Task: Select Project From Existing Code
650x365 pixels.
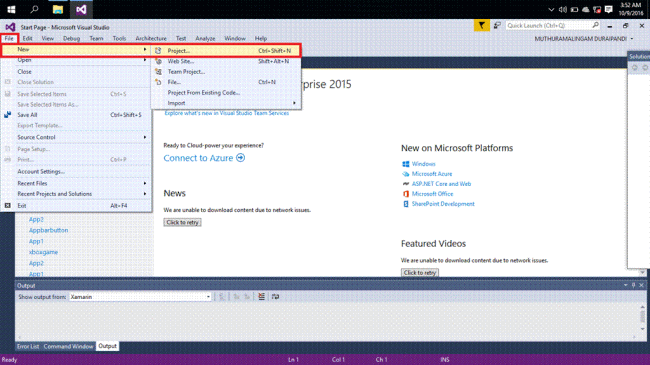Action: [x=226, y=92]
